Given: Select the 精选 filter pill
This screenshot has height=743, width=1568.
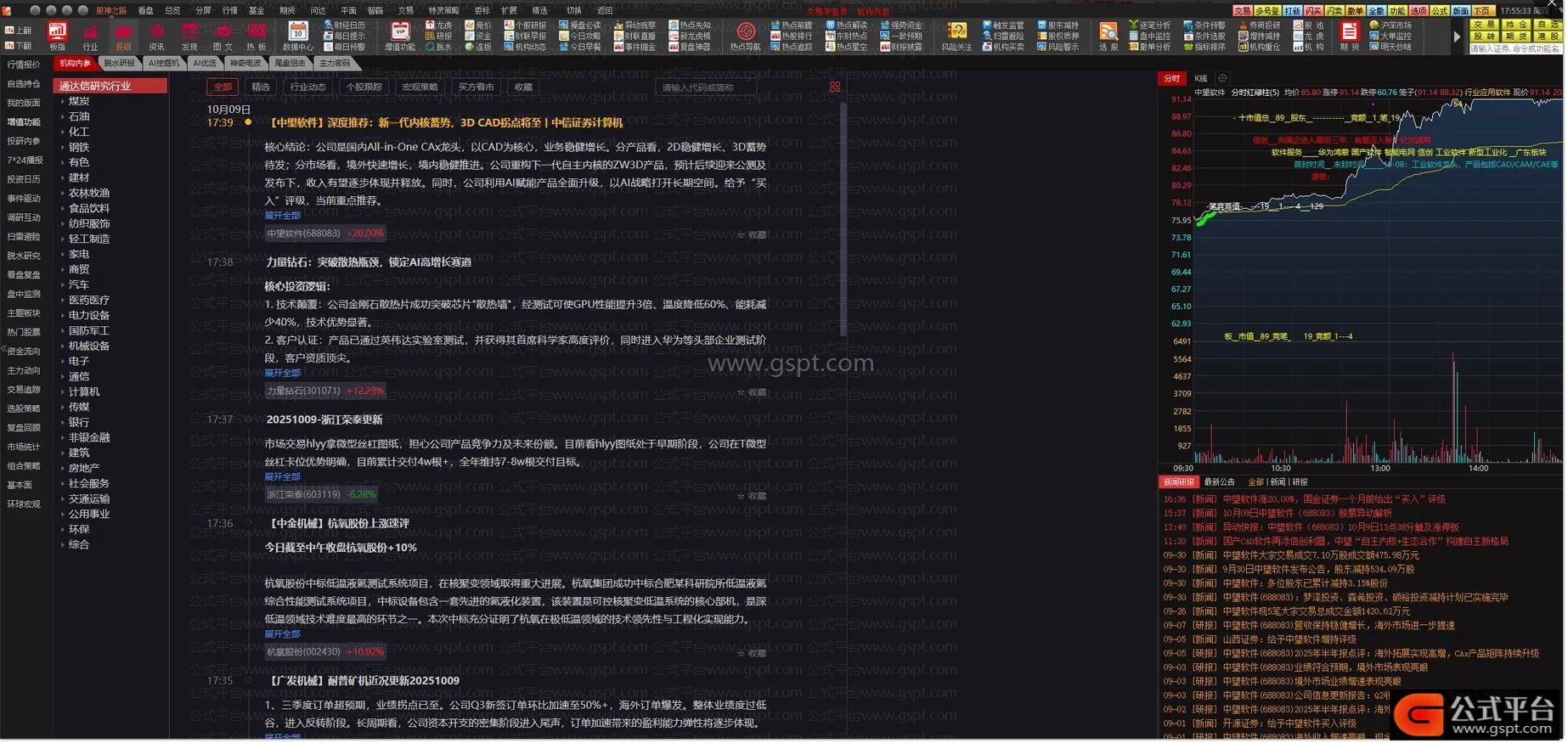Looking at the screenshot, I should coord(261,87).
